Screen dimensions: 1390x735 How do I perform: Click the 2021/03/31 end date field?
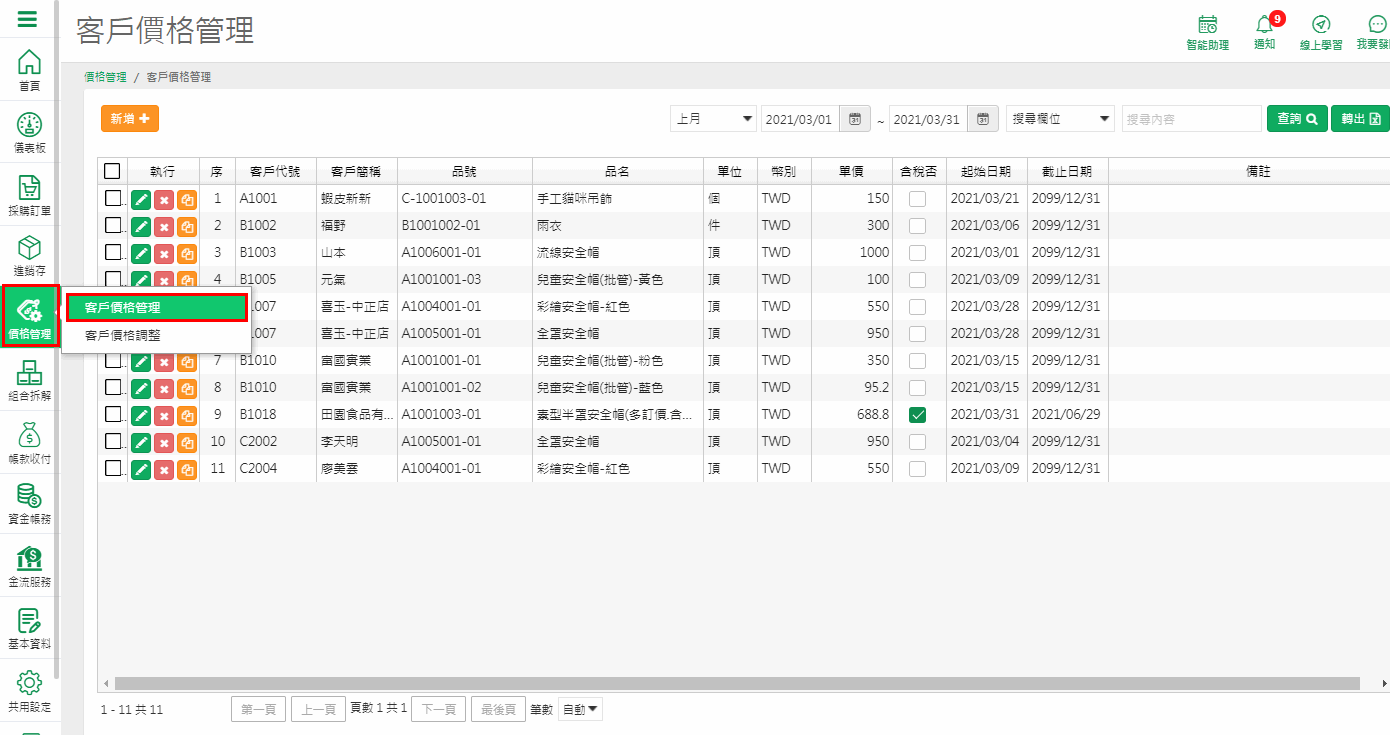point(928,119)
